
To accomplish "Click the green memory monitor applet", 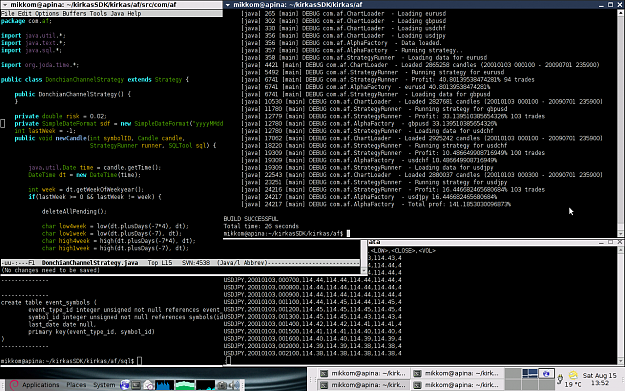I will click(185, 385).
